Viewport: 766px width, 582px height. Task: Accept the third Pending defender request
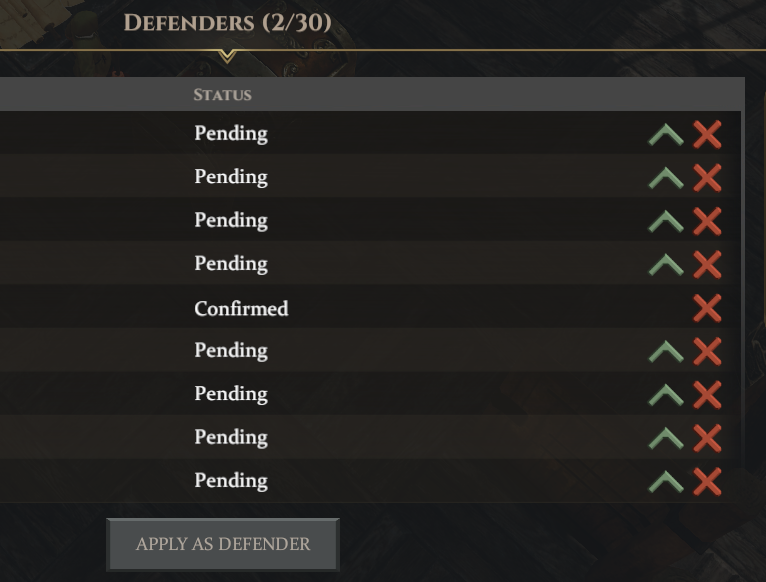(x=665, y=221)
